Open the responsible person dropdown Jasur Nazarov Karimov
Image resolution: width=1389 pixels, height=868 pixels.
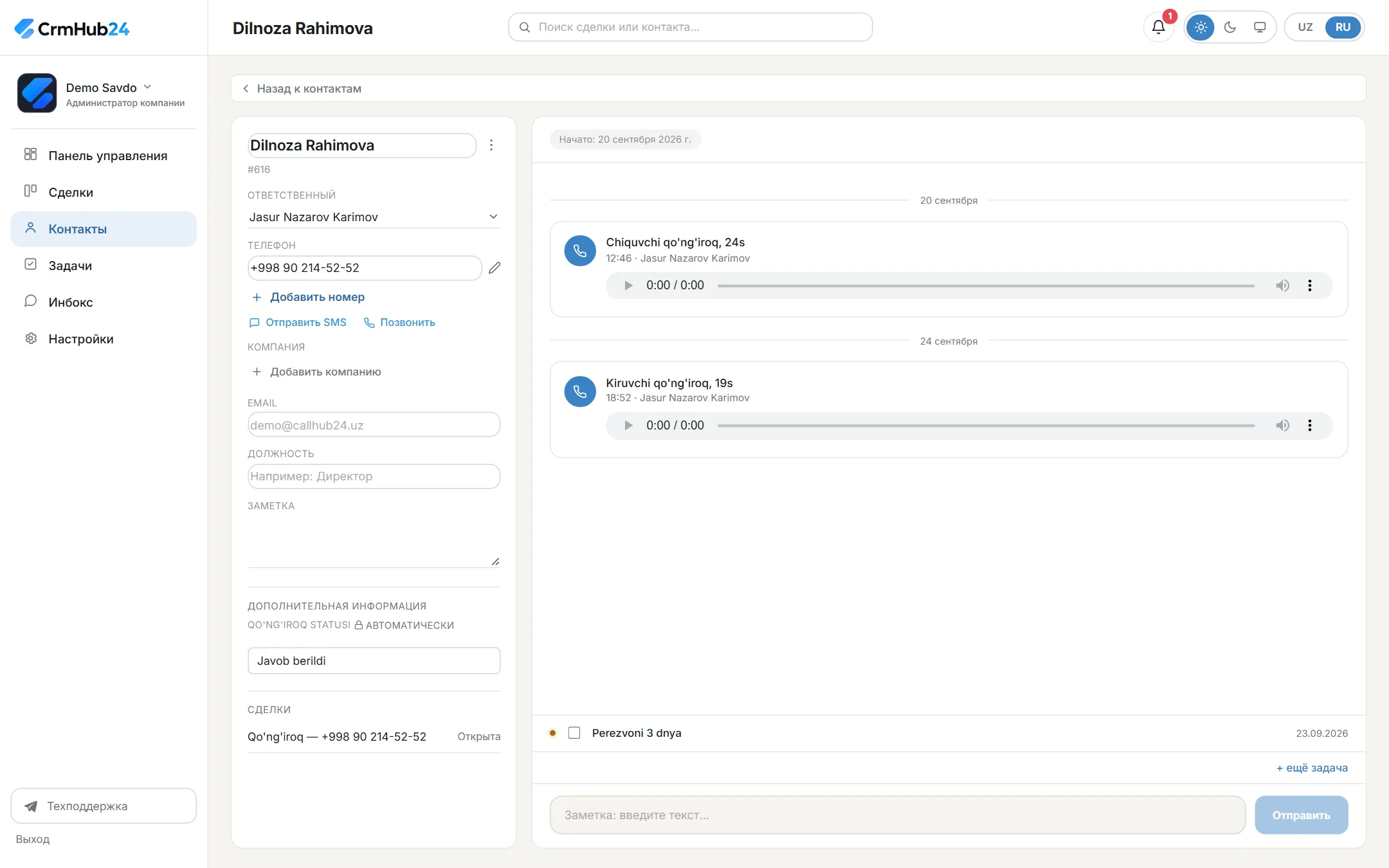(x=374, y=217)
